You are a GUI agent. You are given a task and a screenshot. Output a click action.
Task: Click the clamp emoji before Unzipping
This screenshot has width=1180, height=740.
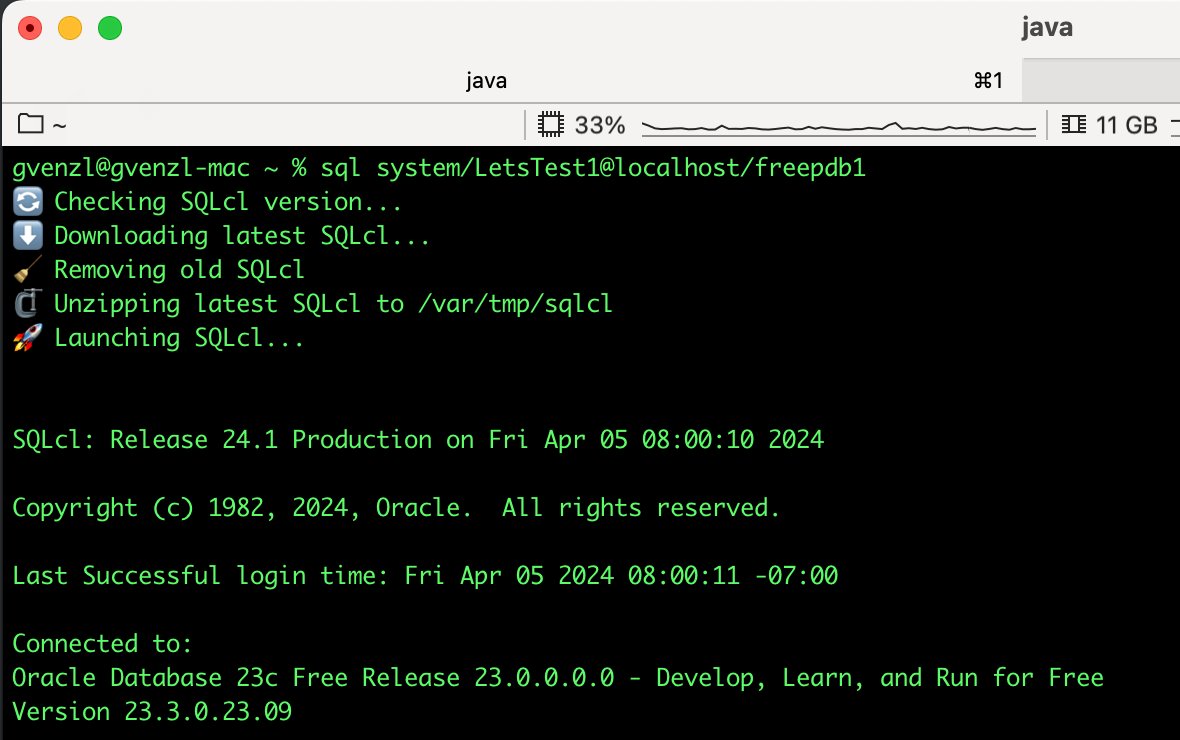pos(28,303)
